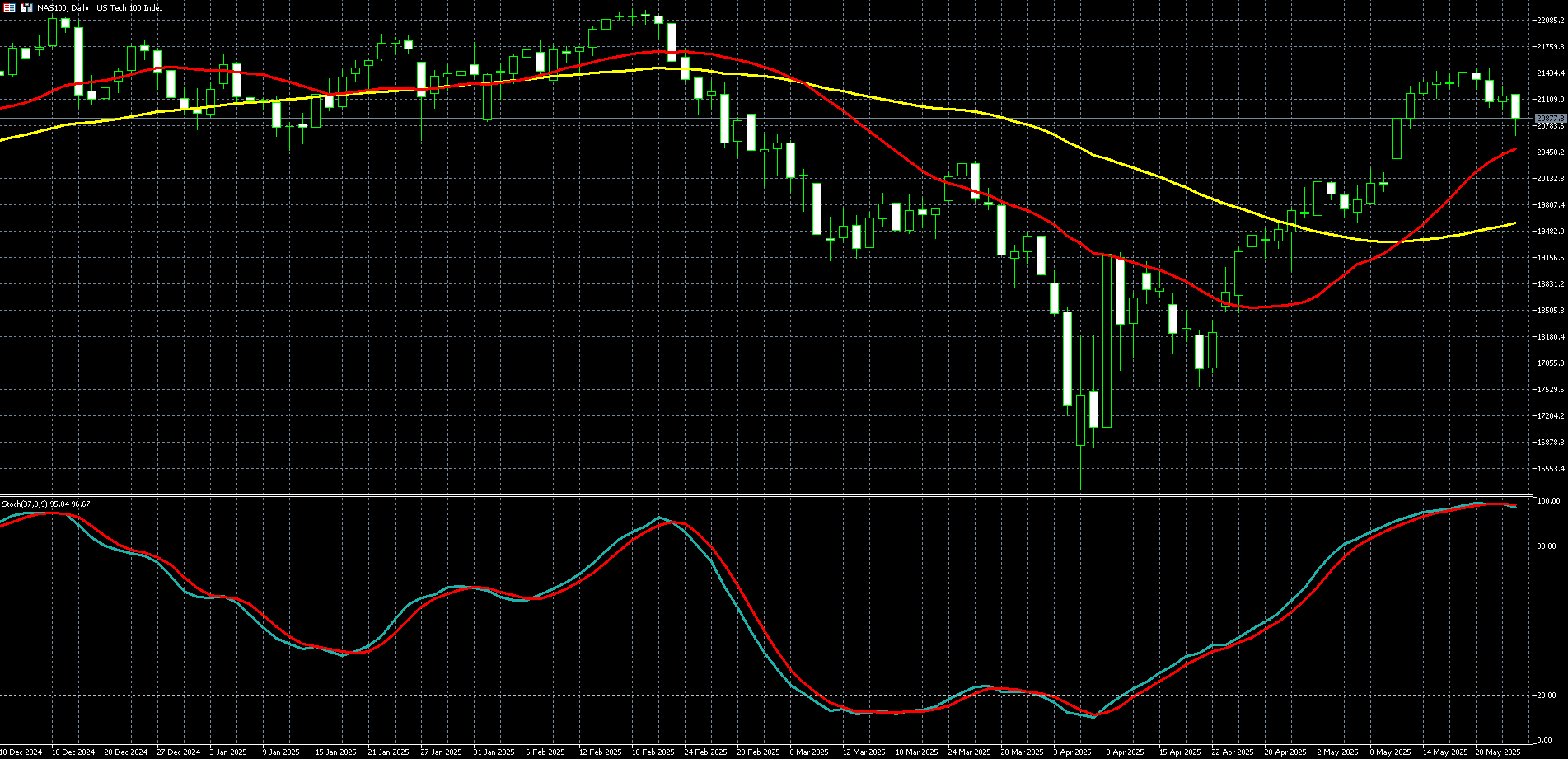Click the '18 Mar 2025' date on time axis

tap(916, 752)
